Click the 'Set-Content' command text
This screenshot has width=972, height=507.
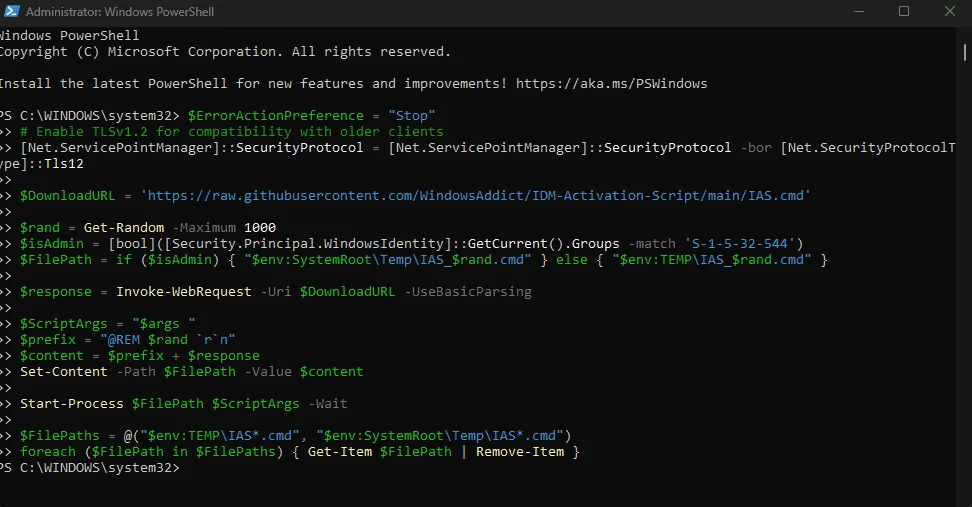coord(64,371)
